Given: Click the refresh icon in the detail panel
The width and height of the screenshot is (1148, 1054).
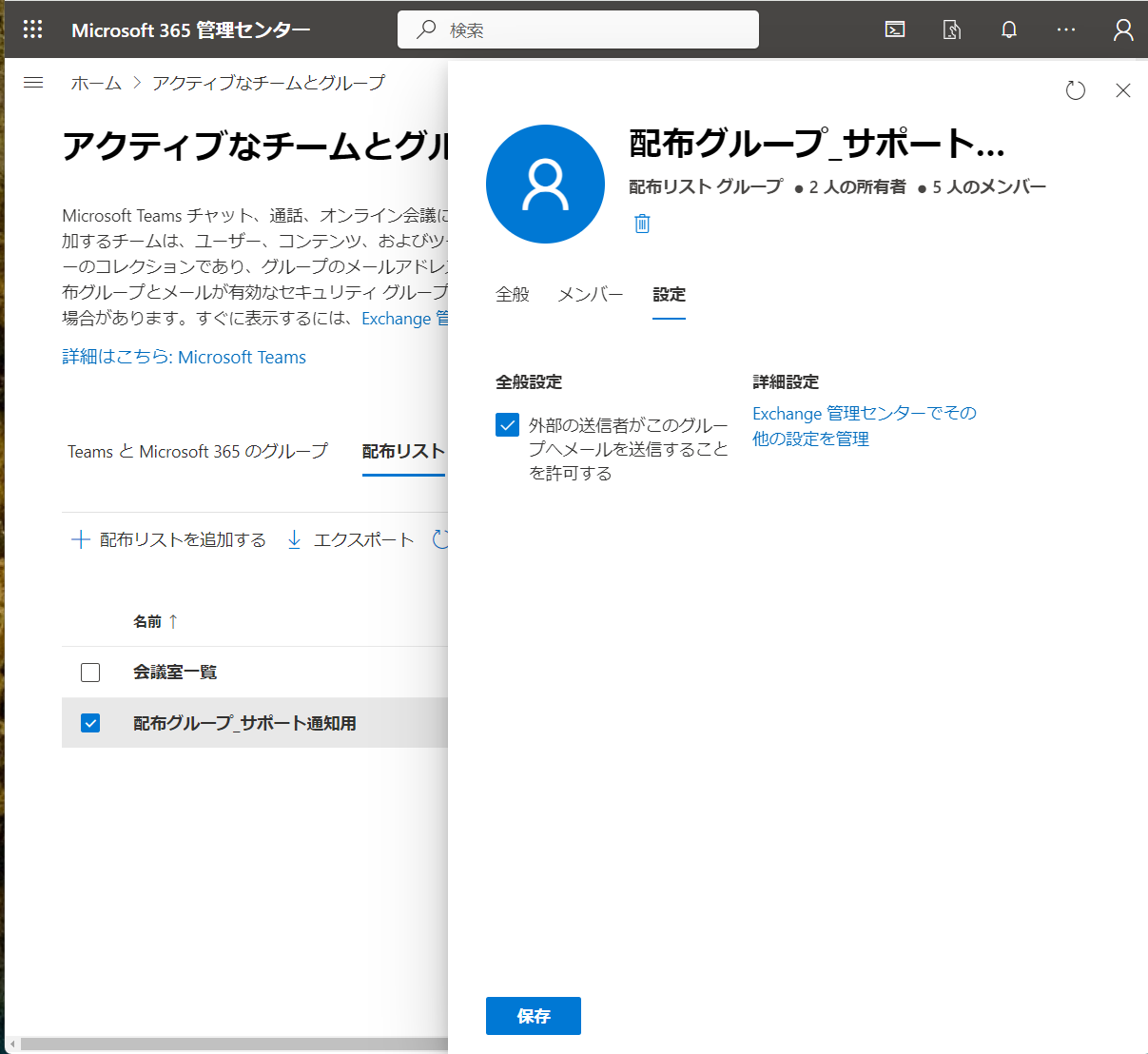Looking at the screenshot, I should (x=1076, y=90).
